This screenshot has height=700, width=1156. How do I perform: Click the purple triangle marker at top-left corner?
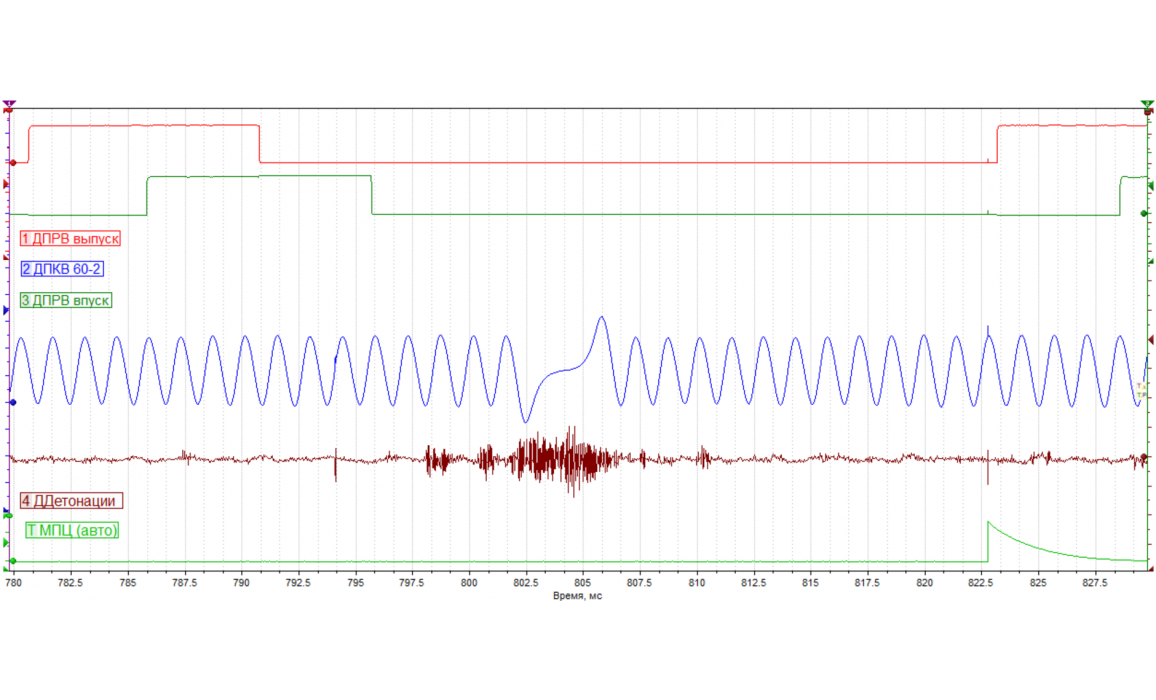(x=9, y=104)
